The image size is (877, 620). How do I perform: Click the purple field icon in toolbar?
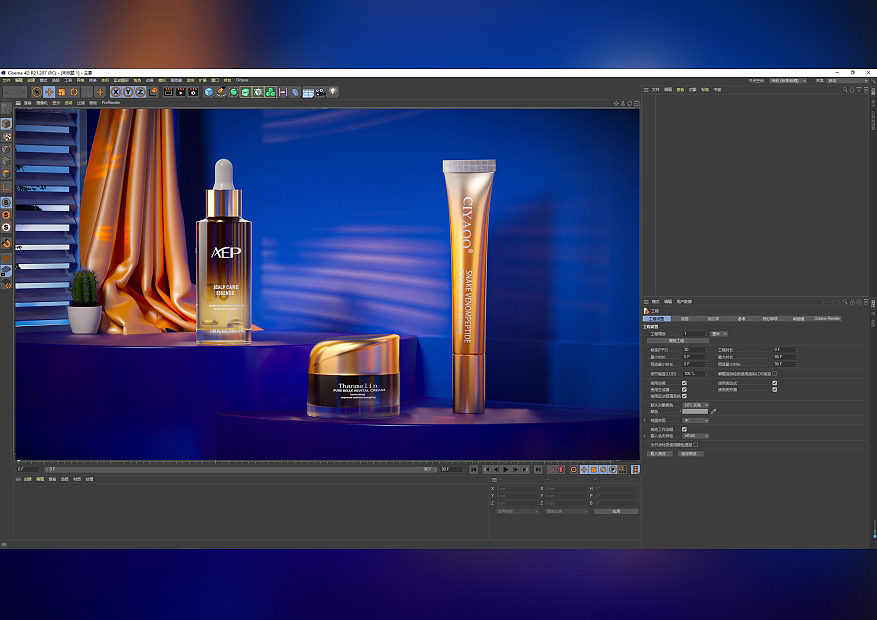[283, 92]
